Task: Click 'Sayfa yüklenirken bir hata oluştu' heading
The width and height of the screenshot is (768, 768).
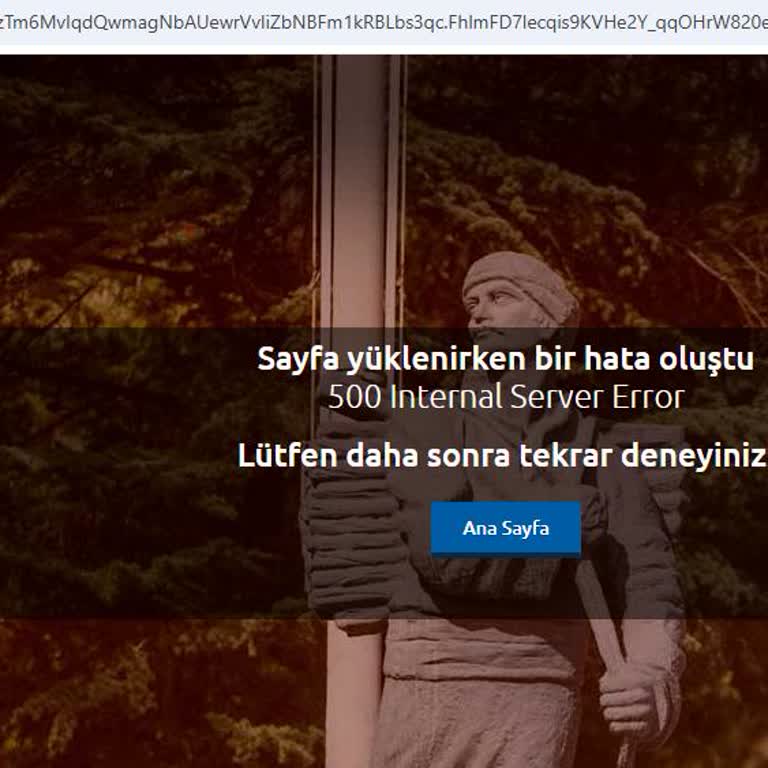Action: [505, 359]
